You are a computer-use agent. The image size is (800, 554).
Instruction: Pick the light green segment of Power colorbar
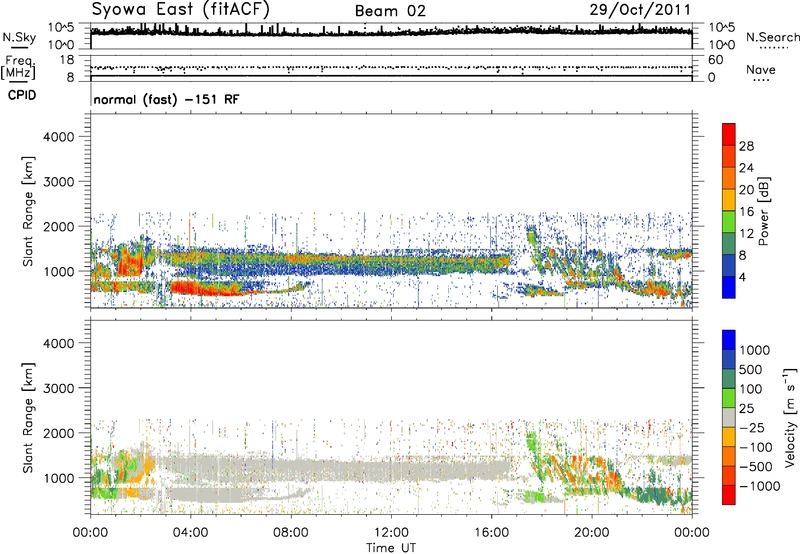click(729, 222)
